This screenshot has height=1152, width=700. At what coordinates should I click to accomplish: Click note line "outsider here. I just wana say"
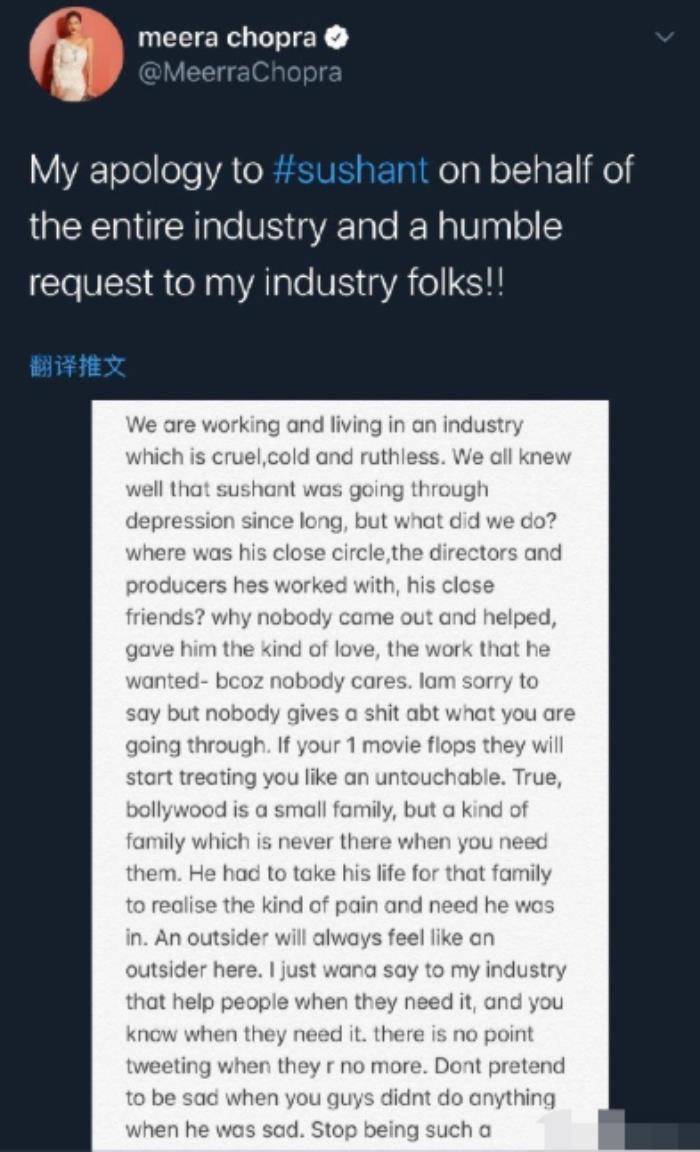click(345, 969)
